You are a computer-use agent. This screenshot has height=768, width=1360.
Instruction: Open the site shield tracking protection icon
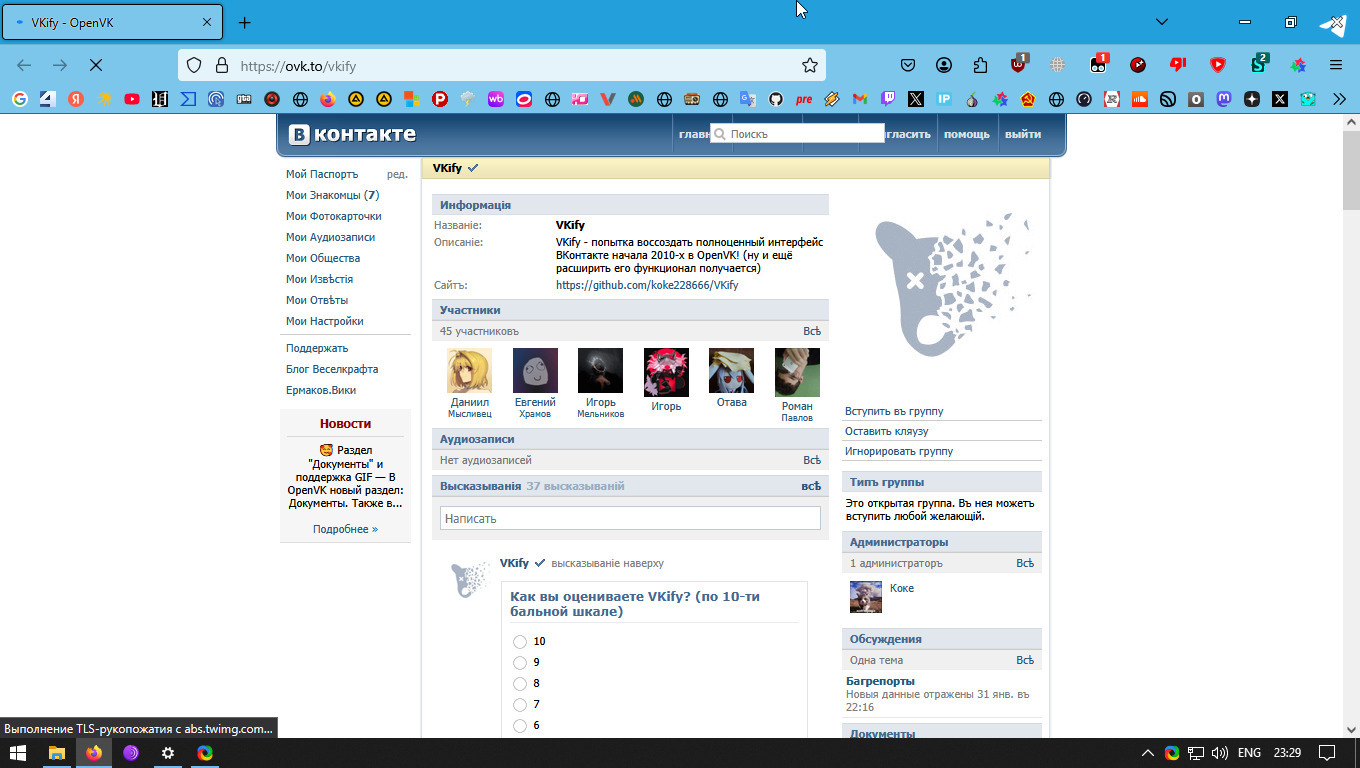(x=195, y=65)
